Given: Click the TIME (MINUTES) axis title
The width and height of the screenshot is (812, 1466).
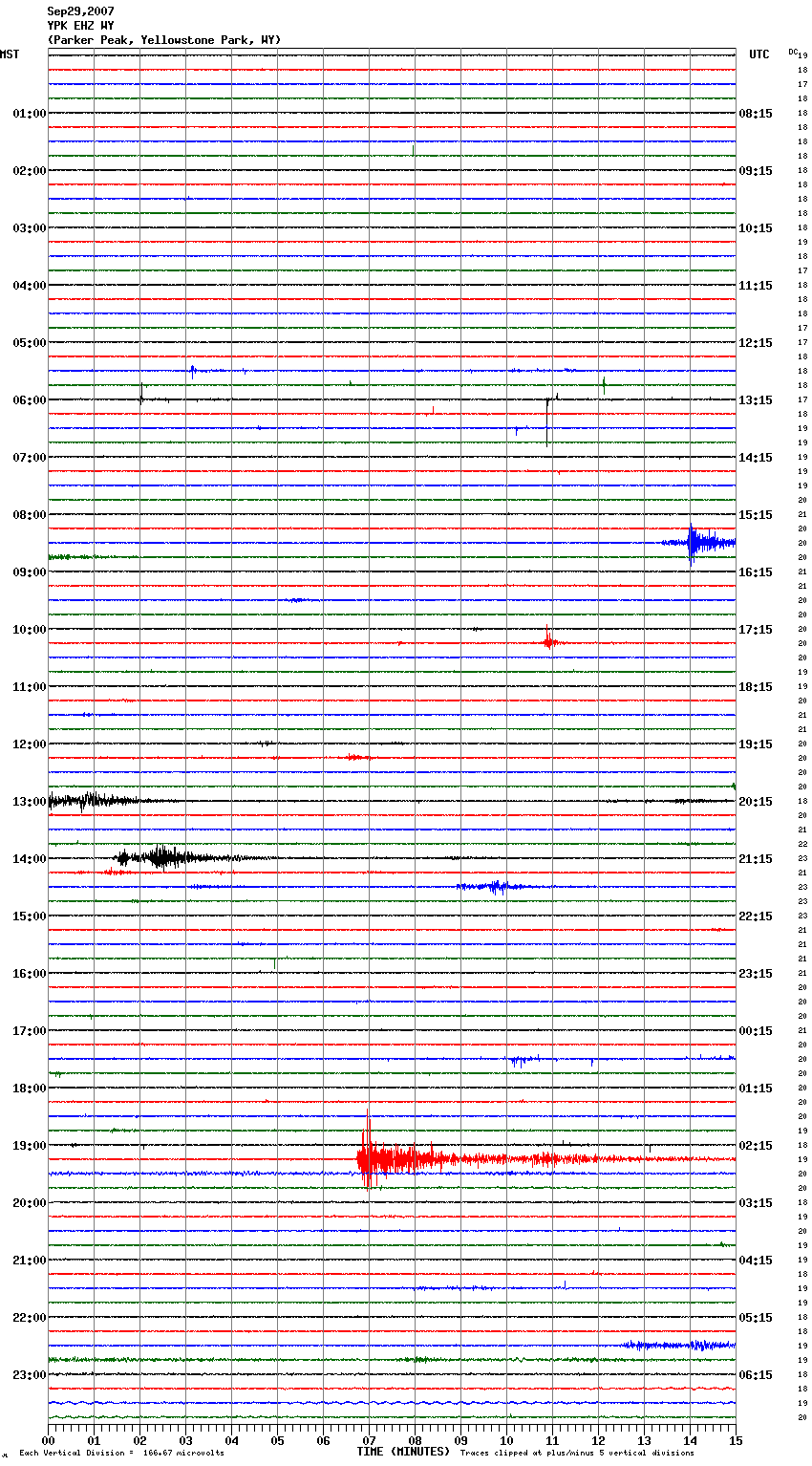Looking at the screenshot, I should (403, 1452).
